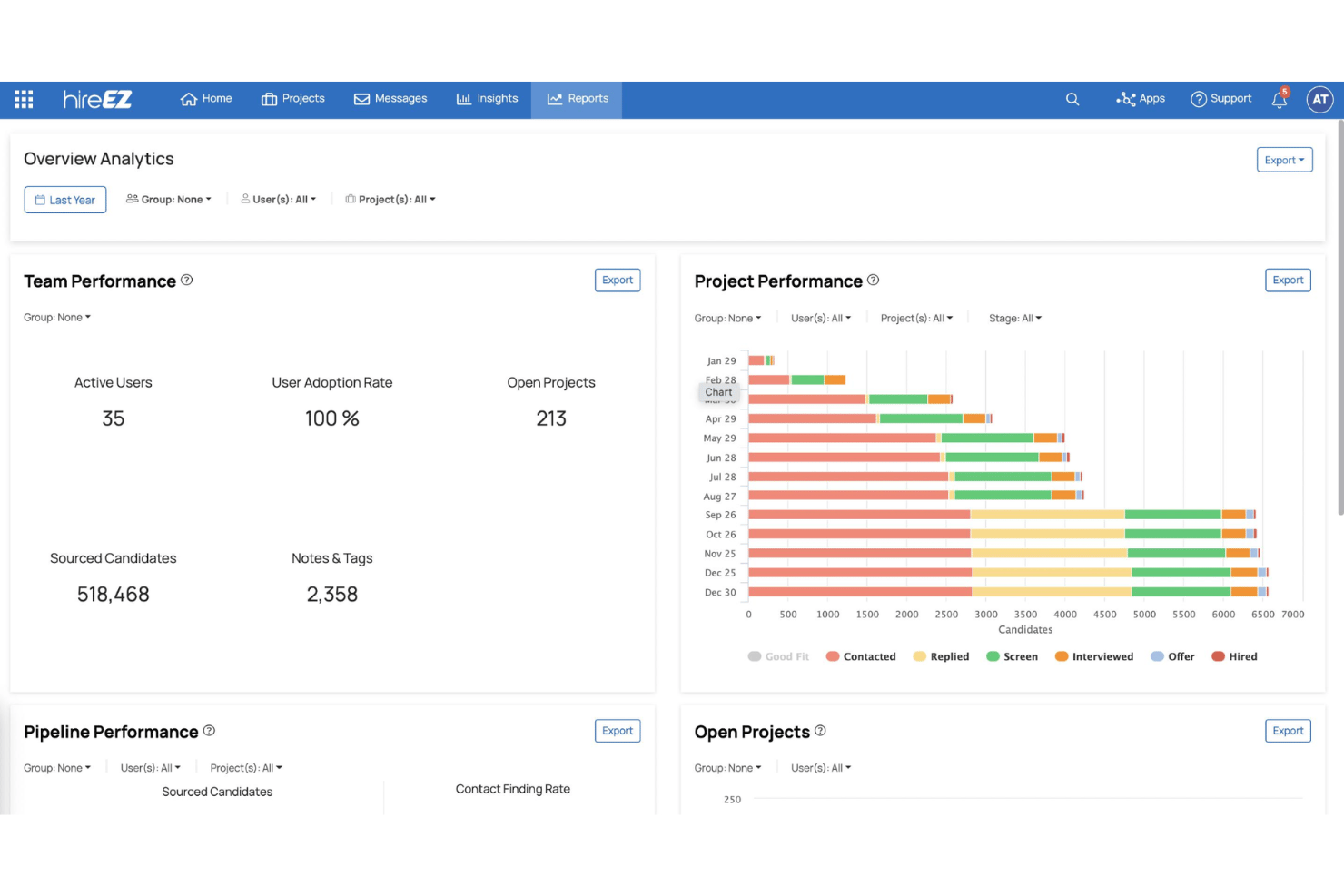Open the Messages tab
1344x896 pixels.
(x=390, y=99)
